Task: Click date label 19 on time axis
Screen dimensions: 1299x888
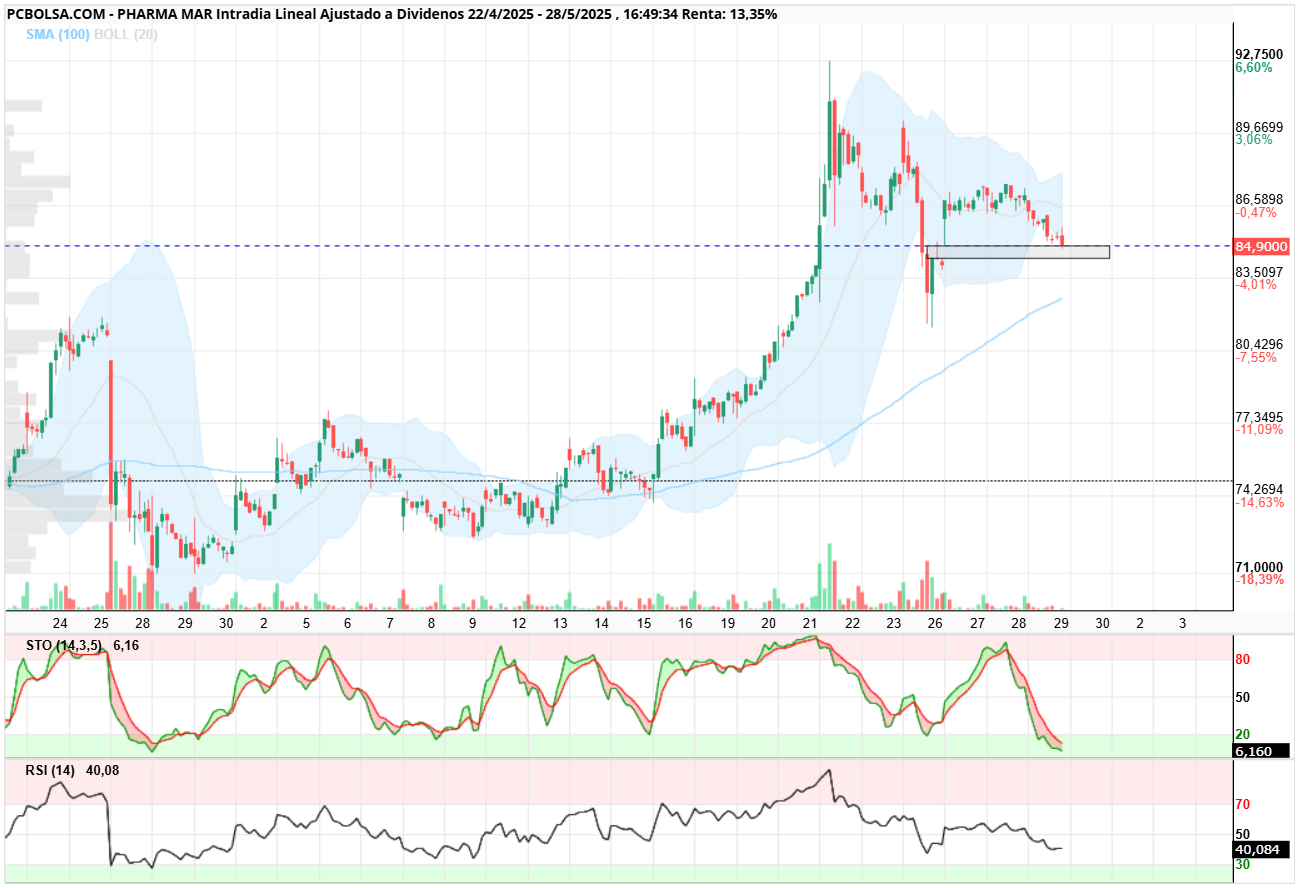Action: coord(727,623)
